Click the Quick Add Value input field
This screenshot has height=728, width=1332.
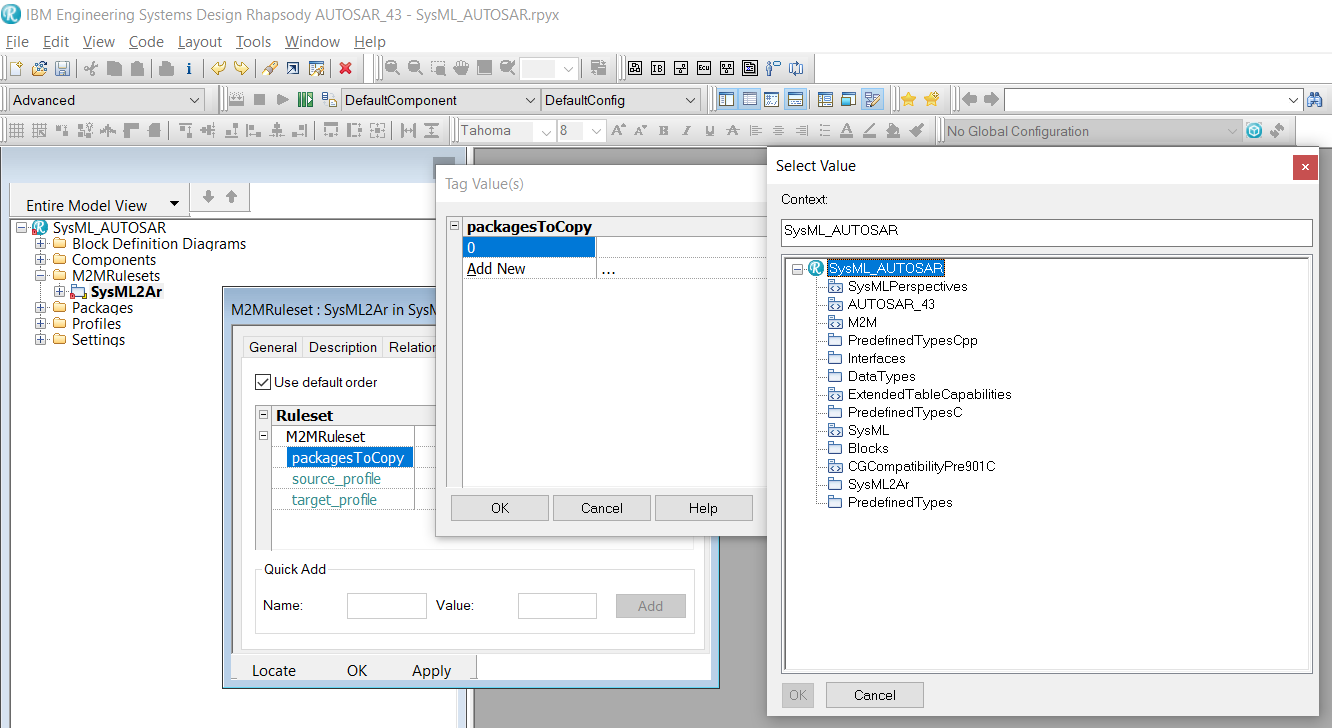coord(557,606)
